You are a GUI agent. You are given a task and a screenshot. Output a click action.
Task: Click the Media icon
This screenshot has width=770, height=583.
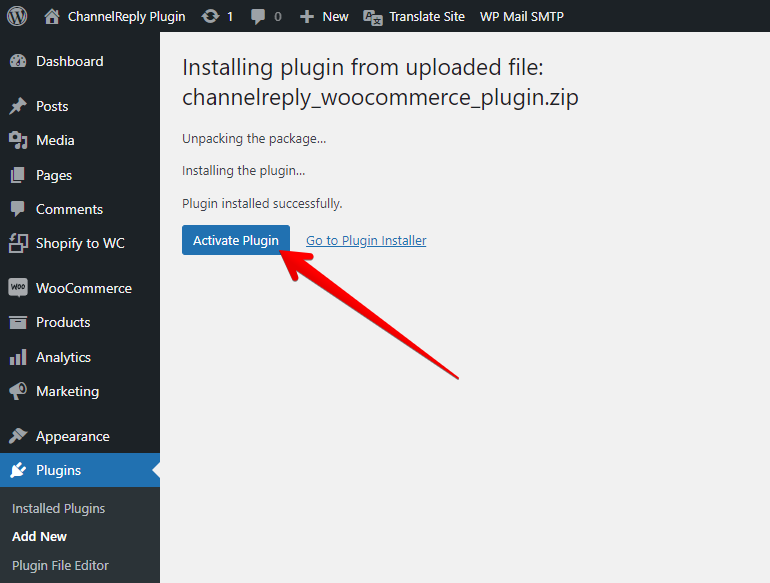(18, 140)
